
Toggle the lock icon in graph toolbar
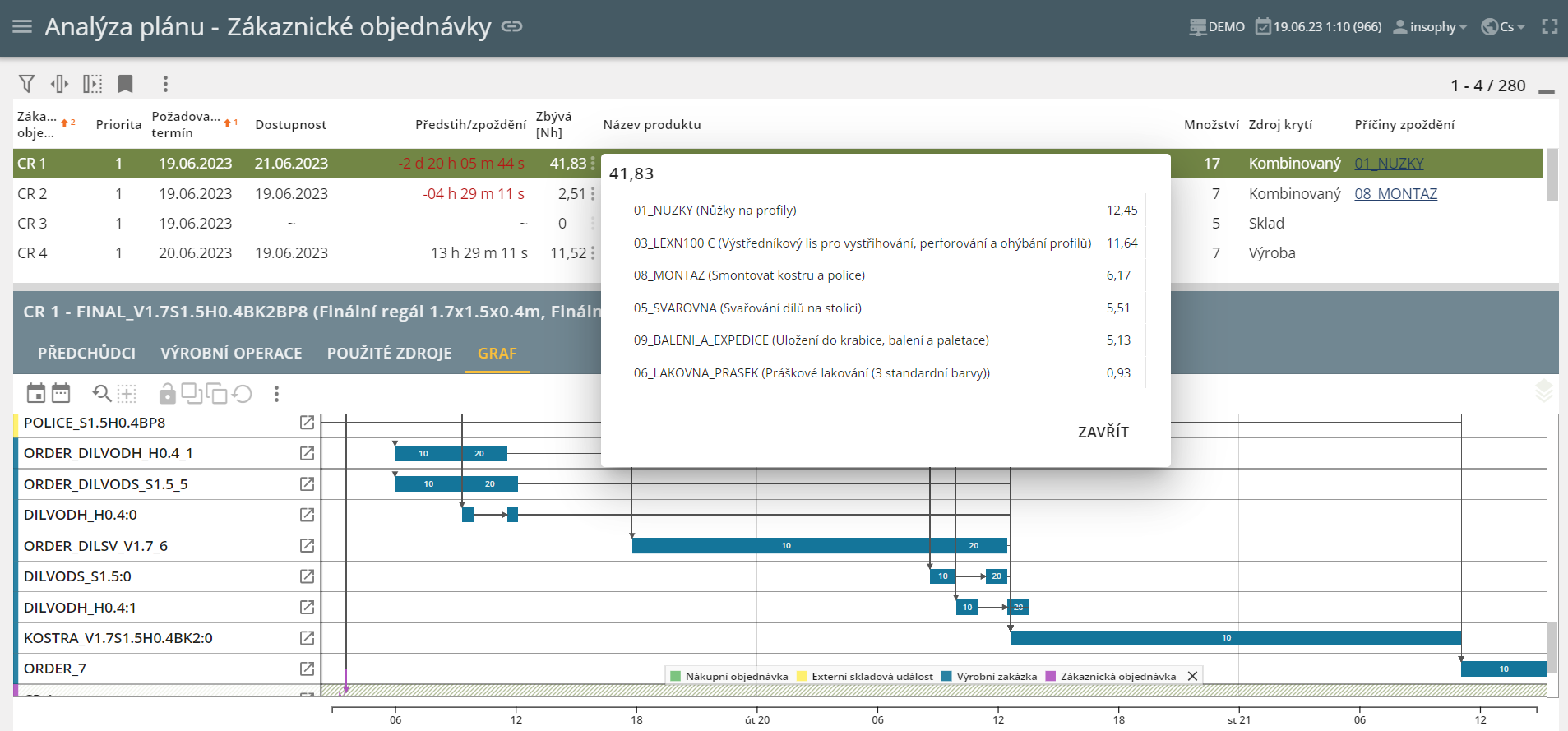pos(167,394)
